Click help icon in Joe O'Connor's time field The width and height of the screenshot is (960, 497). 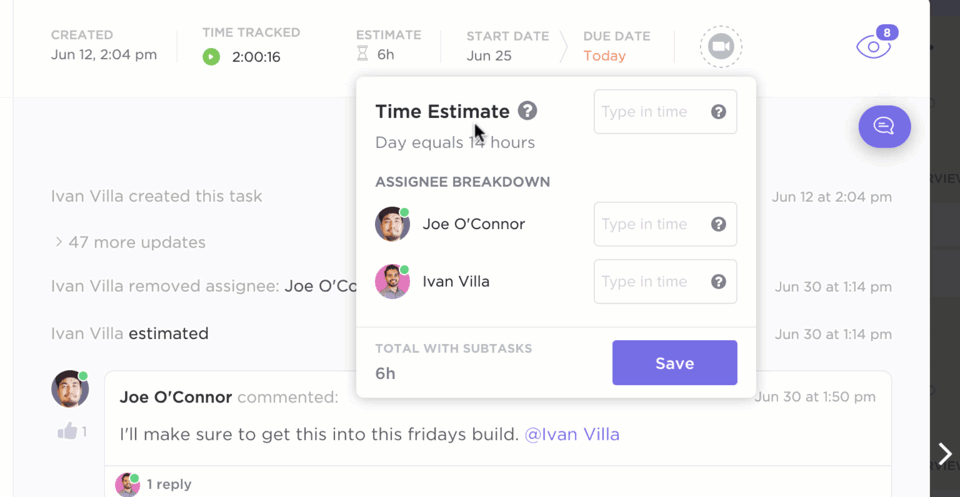coord(718,224)
